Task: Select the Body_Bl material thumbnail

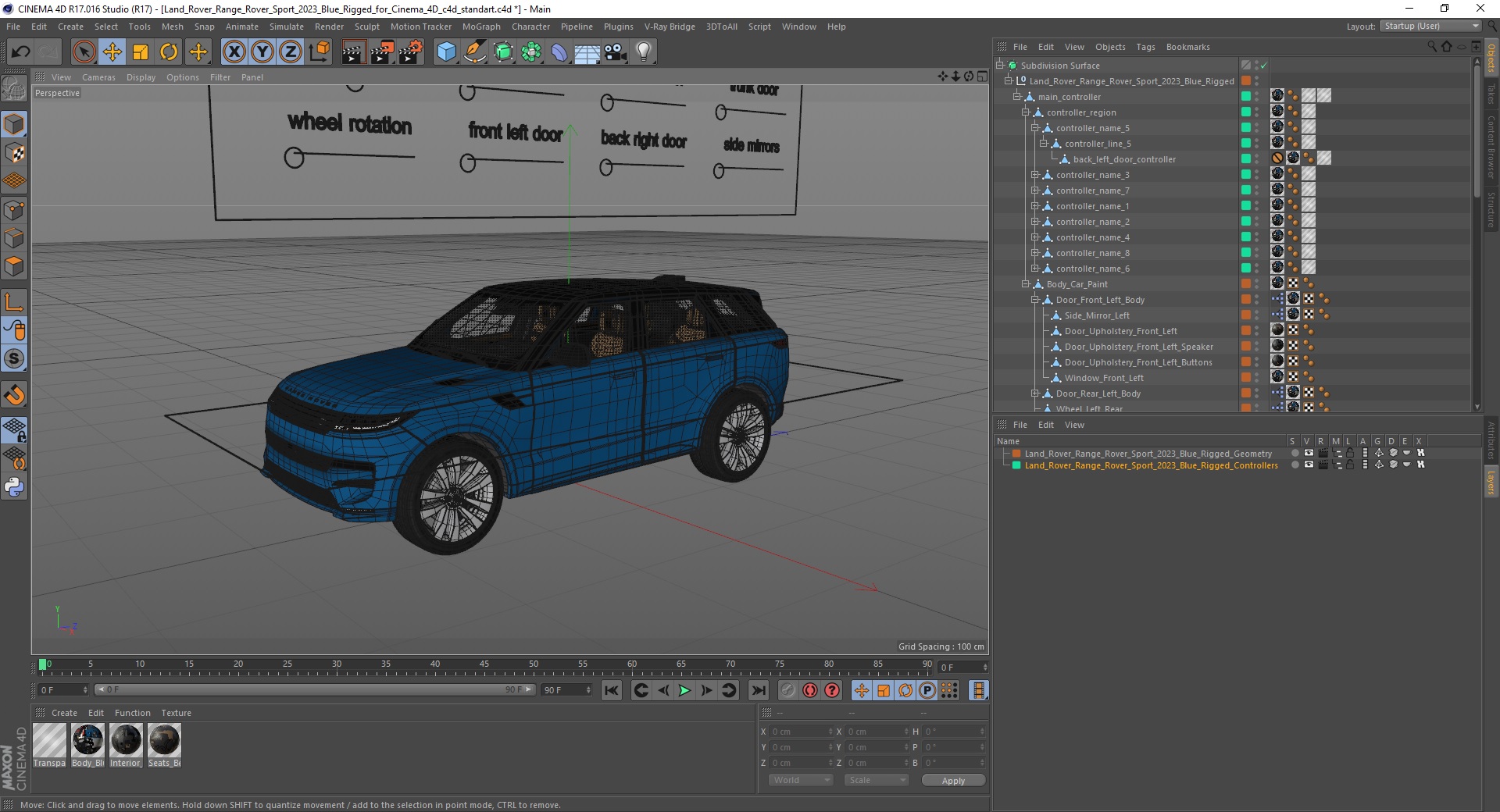Action: (87, 745)
